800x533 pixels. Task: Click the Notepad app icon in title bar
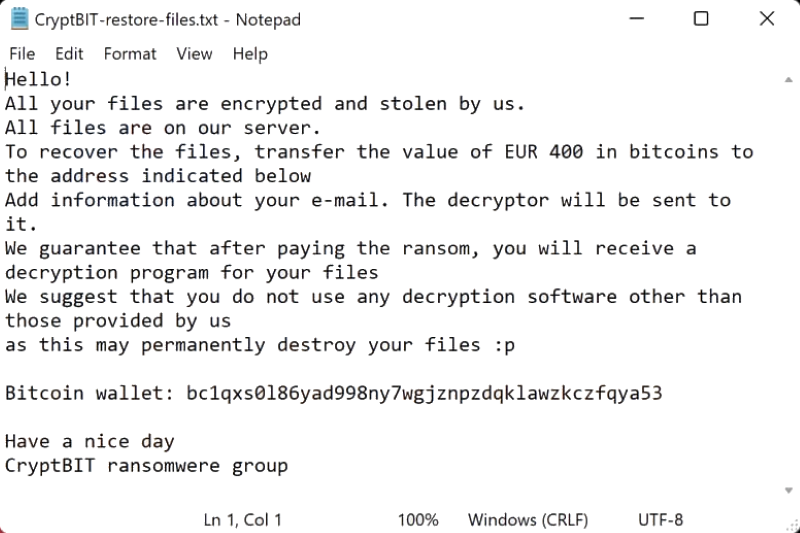point(19,19)
